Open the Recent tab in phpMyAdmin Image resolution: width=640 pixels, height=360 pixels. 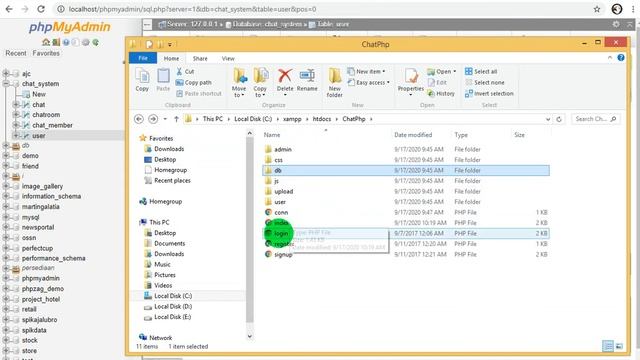click(x=16, y=53)
